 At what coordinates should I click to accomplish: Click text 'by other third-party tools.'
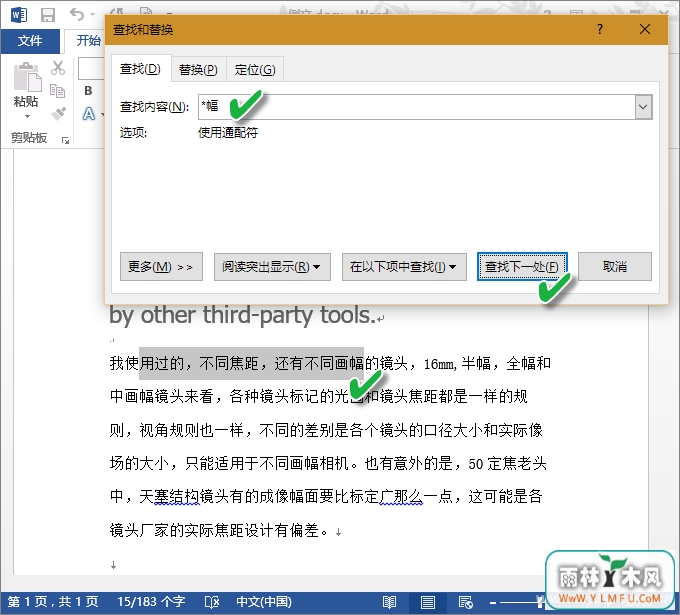(x=242, y=315)
